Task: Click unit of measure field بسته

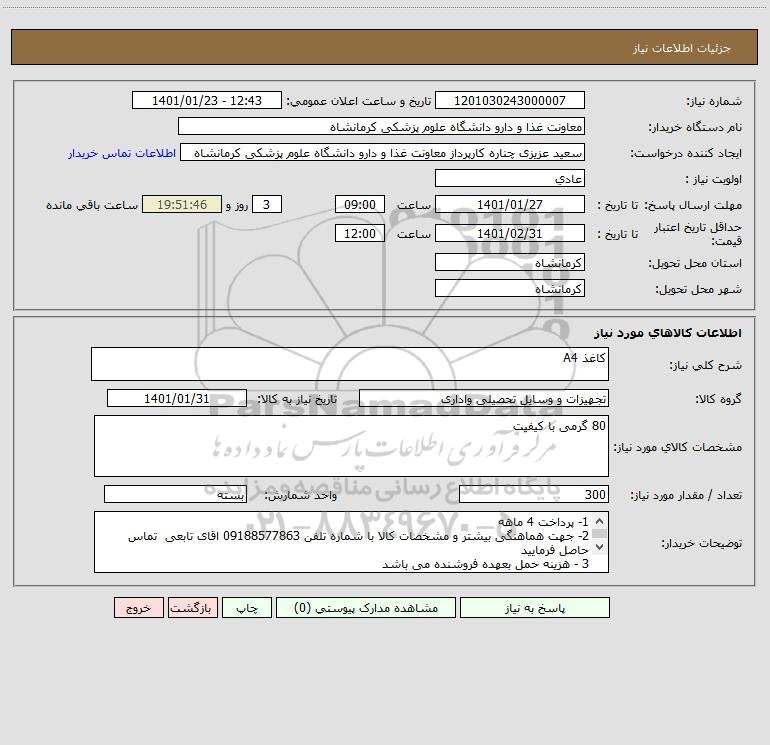Action: tap(175, 495)
